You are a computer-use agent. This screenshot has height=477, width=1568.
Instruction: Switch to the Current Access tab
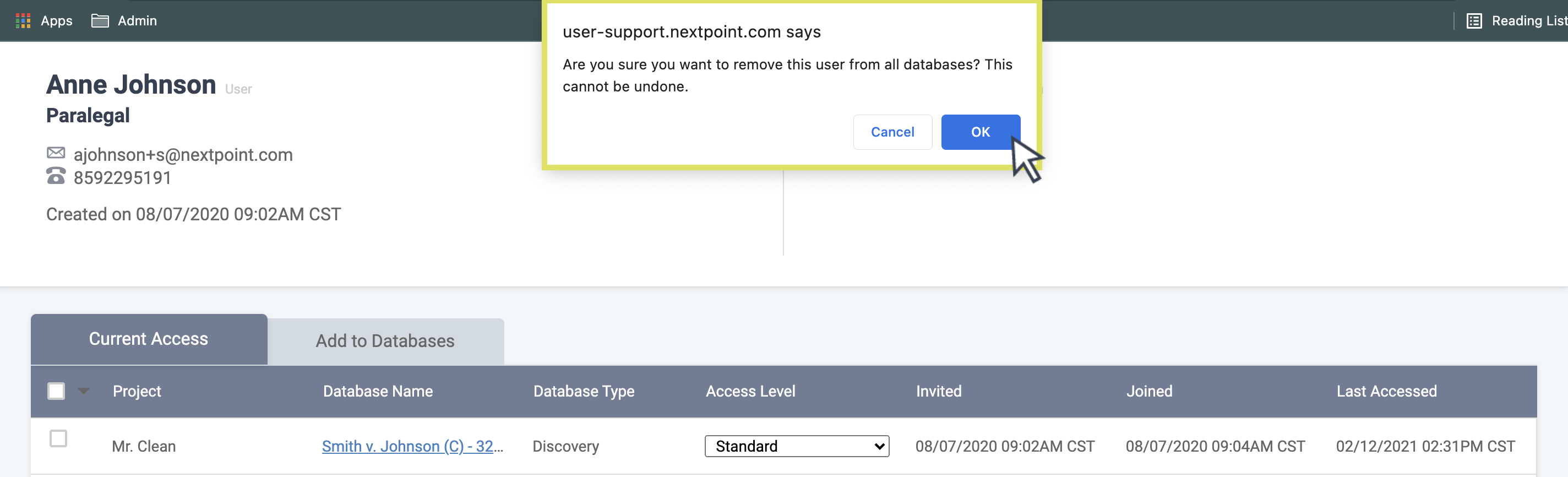coord(149,339)
